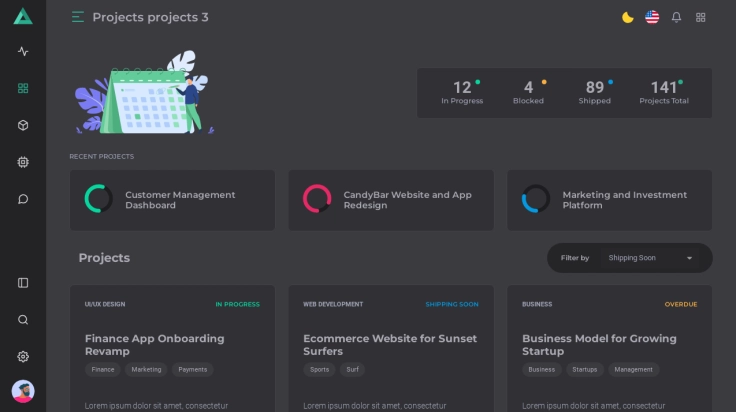
Task: Toggle the dark mode moon icon
Action: (x=628, y=17)
